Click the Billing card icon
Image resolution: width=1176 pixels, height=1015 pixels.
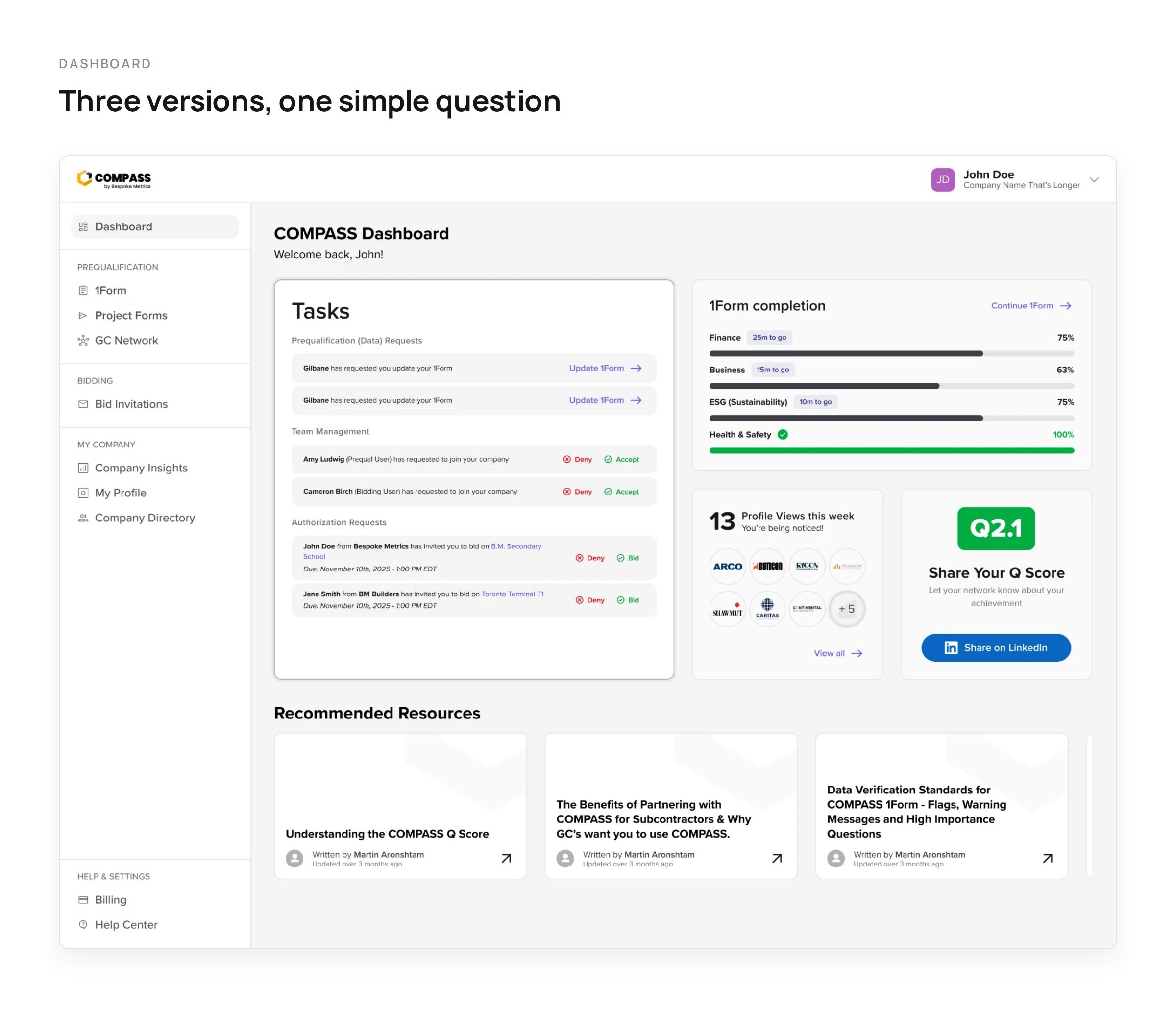point(83,900)
